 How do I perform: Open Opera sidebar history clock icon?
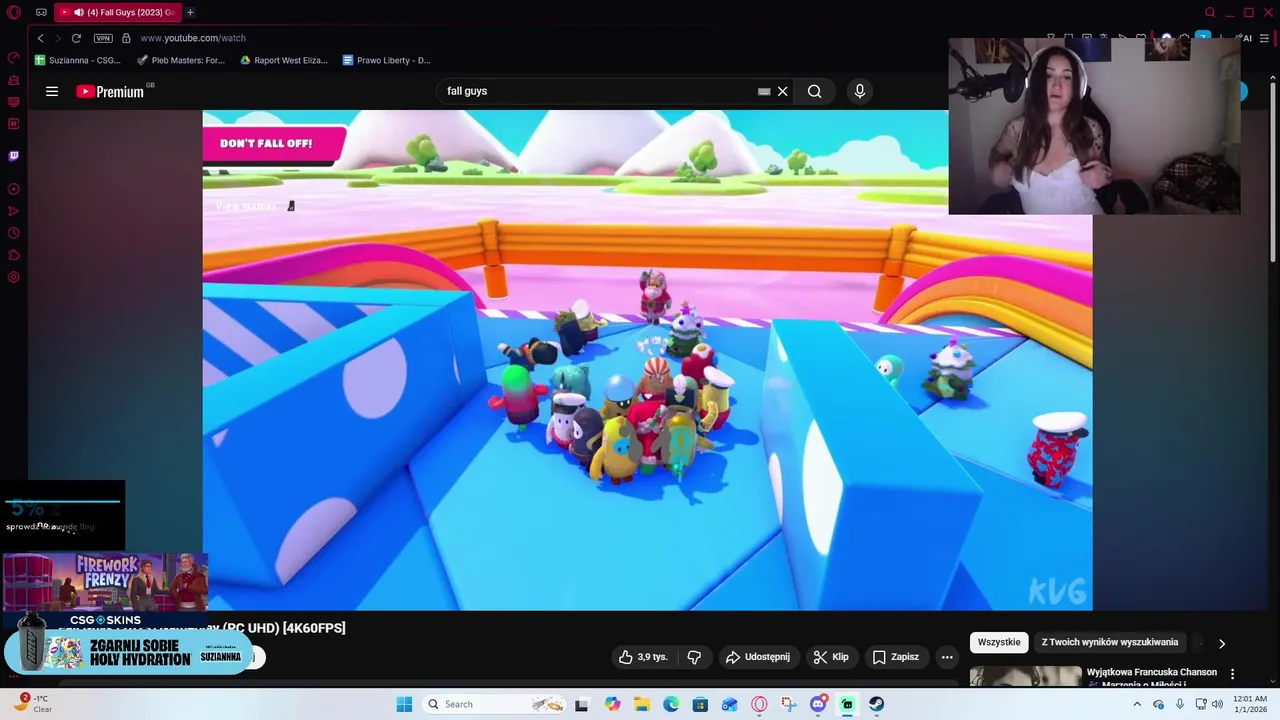[x=14, y=233]
